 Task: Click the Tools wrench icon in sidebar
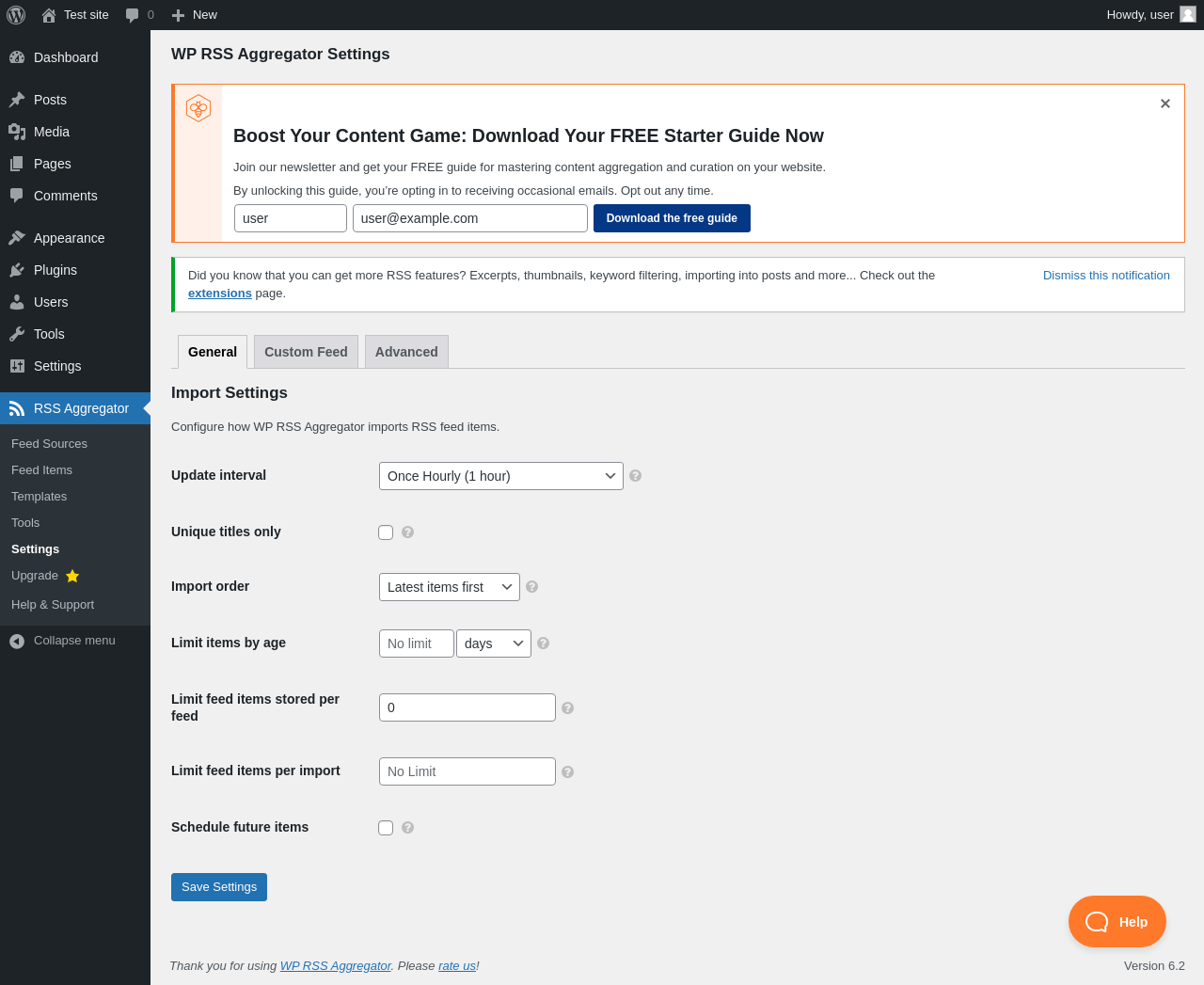(17, 334)
